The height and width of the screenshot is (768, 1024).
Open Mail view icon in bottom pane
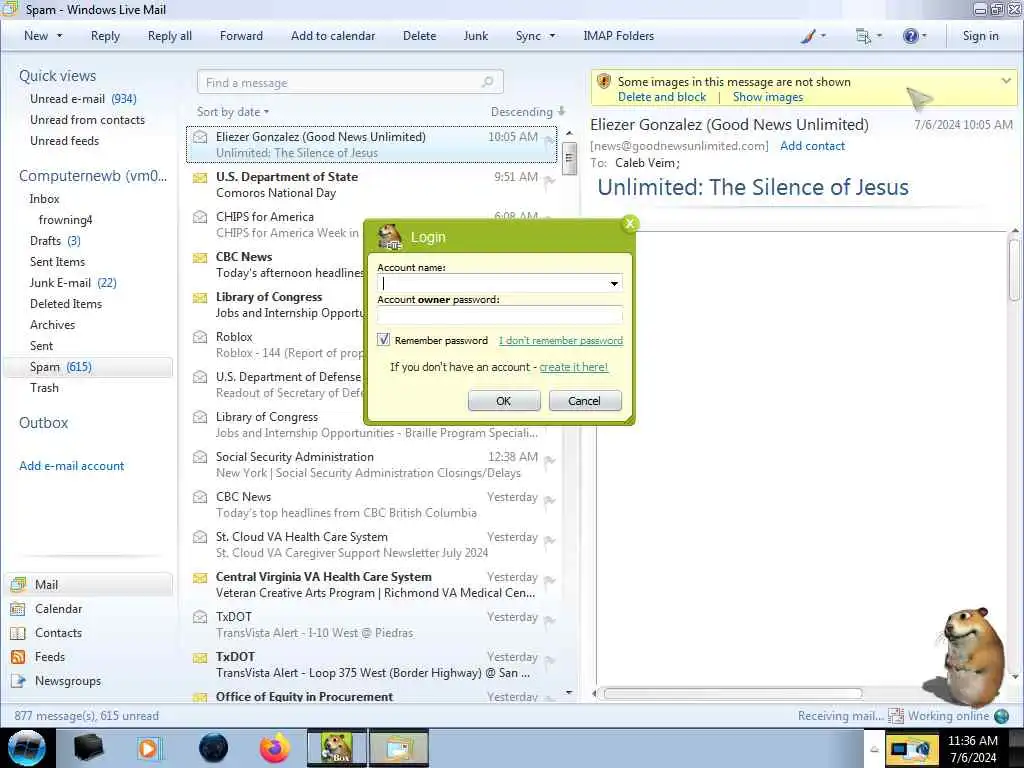click(18, 584)
